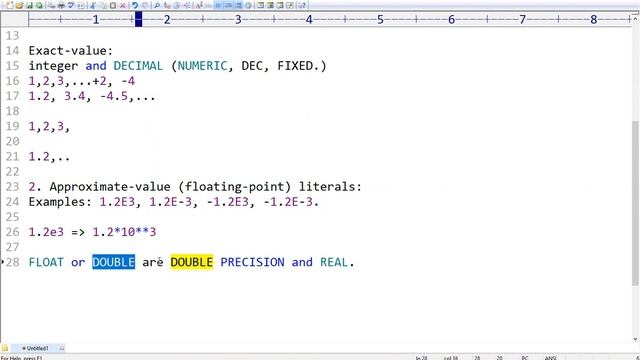The width and height of the screenshot is (640, 360).
Task: Click the Open file folder icon
Action: [20, 5]
